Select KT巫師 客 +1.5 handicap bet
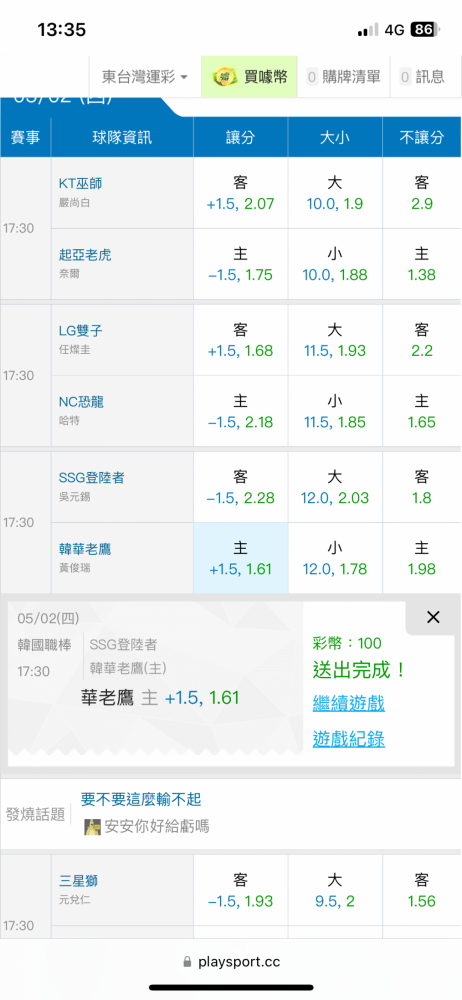 (241, 193)
